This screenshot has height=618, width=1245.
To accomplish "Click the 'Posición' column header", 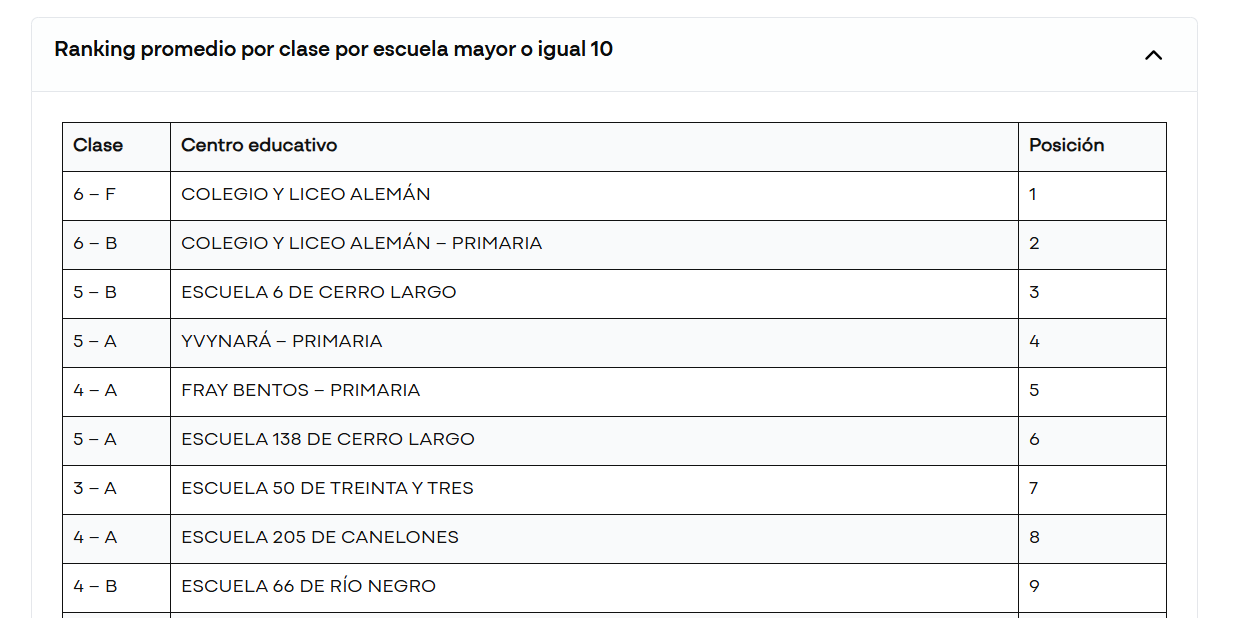I will tap(1066, 145).
